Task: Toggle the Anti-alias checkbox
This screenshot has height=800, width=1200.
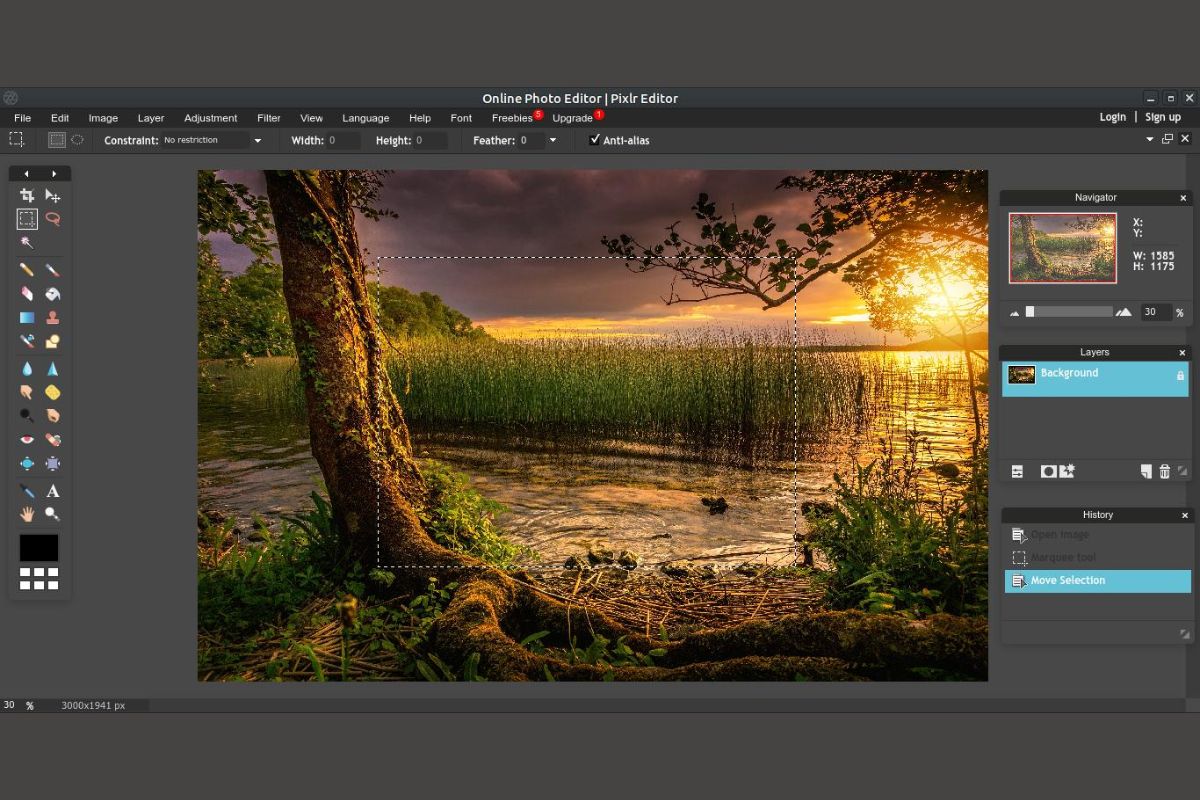Action: click(x=595, y=140)
